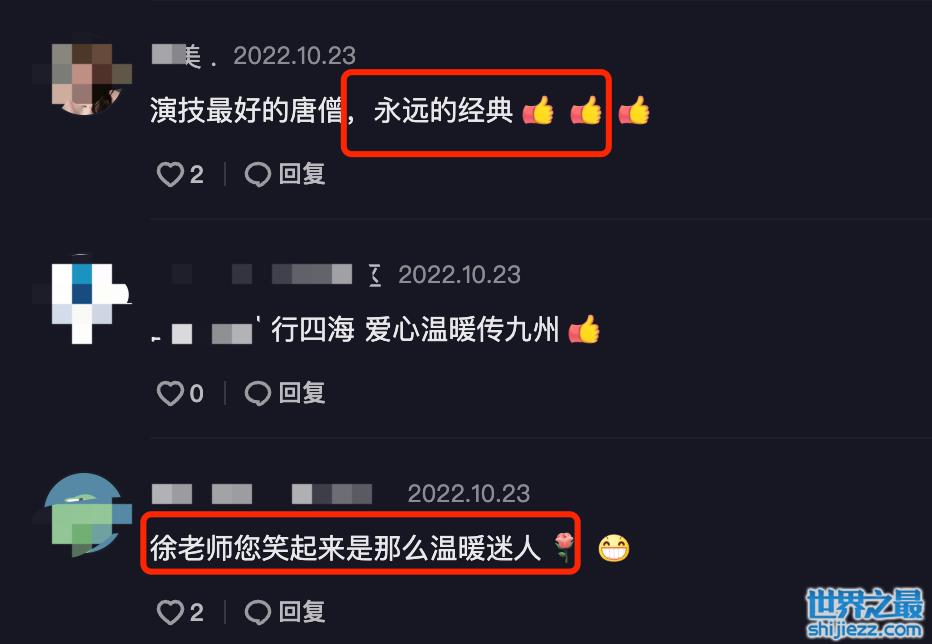Open the first commenter's pixelated avatar
The width and height of the screenshot is (932, 644).
click(84, 78)
